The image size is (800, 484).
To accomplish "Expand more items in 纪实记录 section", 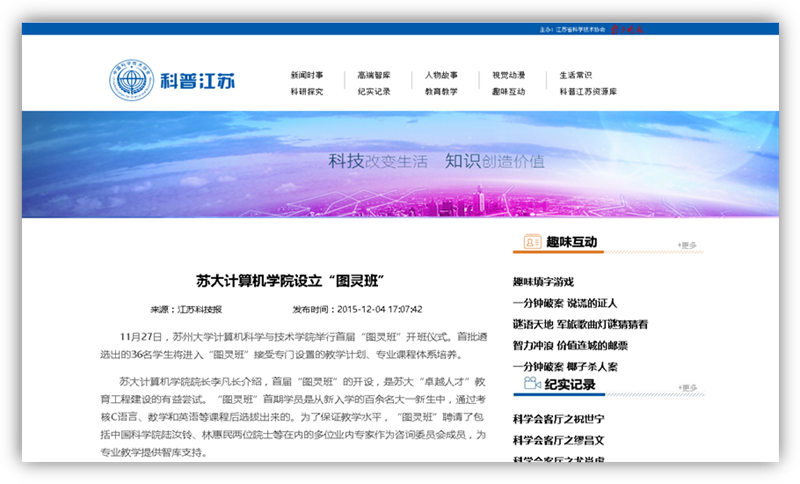I will (x=688, y=386).
